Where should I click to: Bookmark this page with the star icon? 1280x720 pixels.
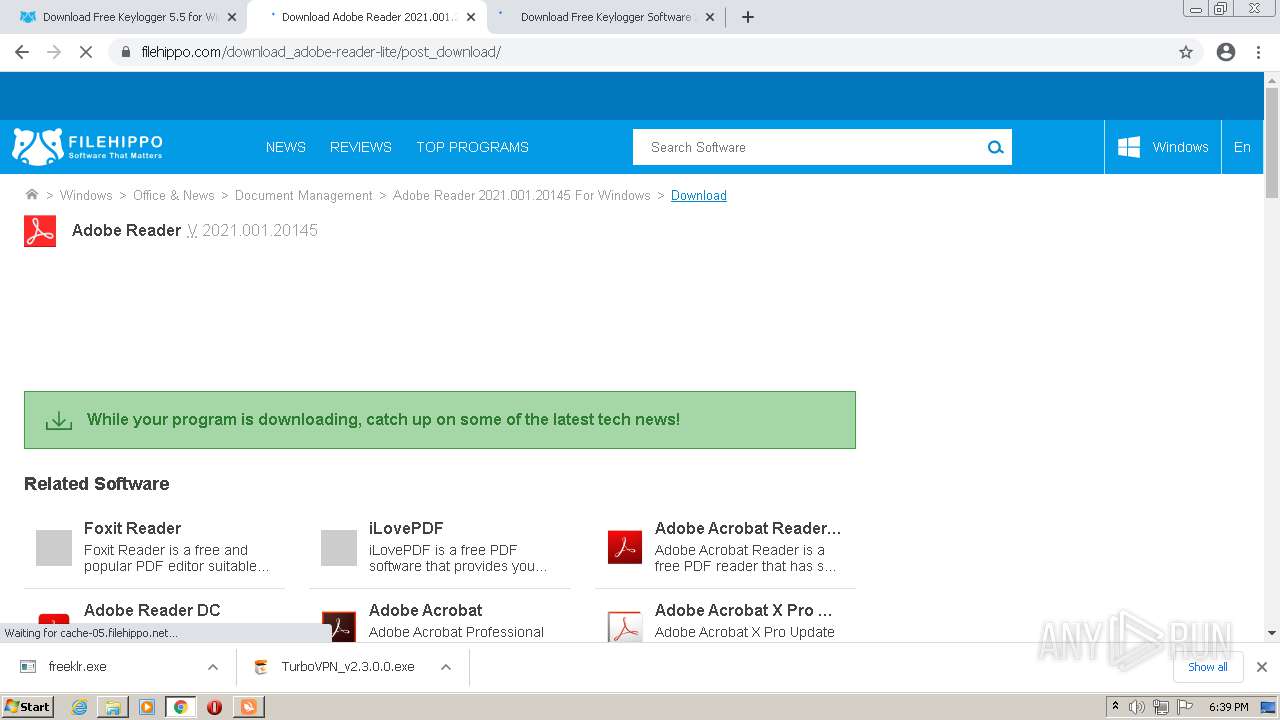[x=1186, y=52]
